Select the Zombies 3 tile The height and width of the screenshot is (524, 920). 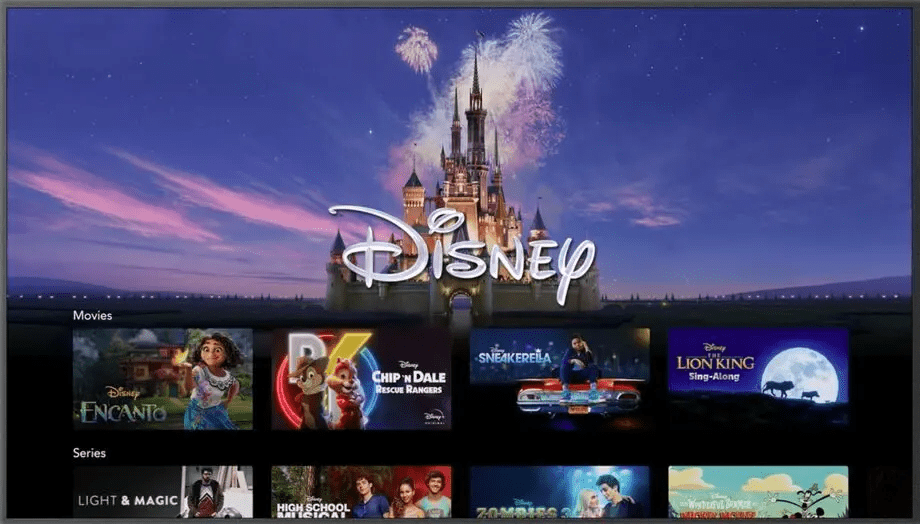tap(559, 492)
